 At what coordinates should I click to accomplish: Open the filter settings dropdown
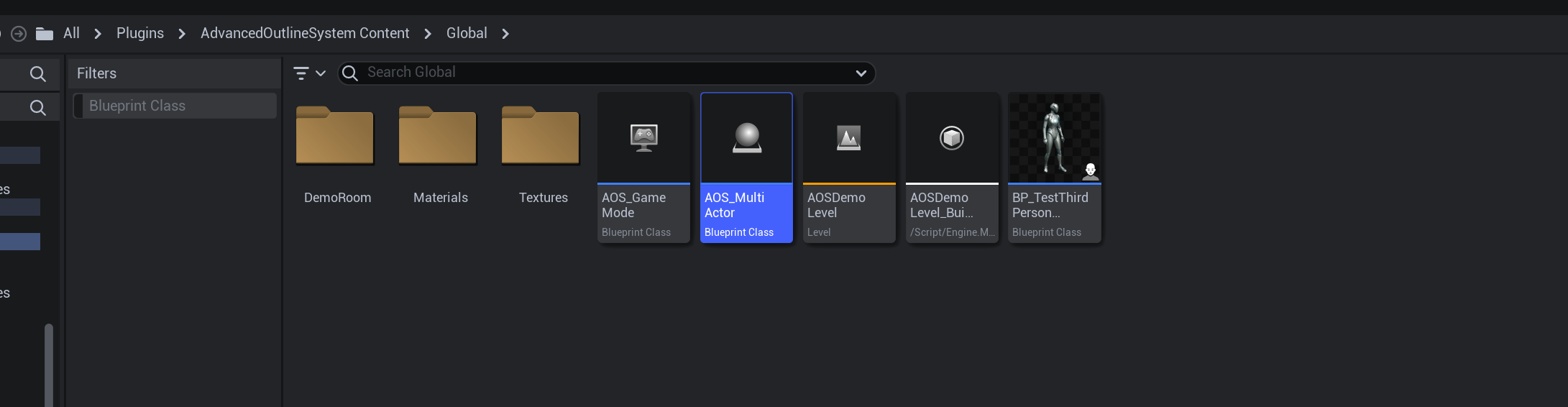[x=310, y=73]
